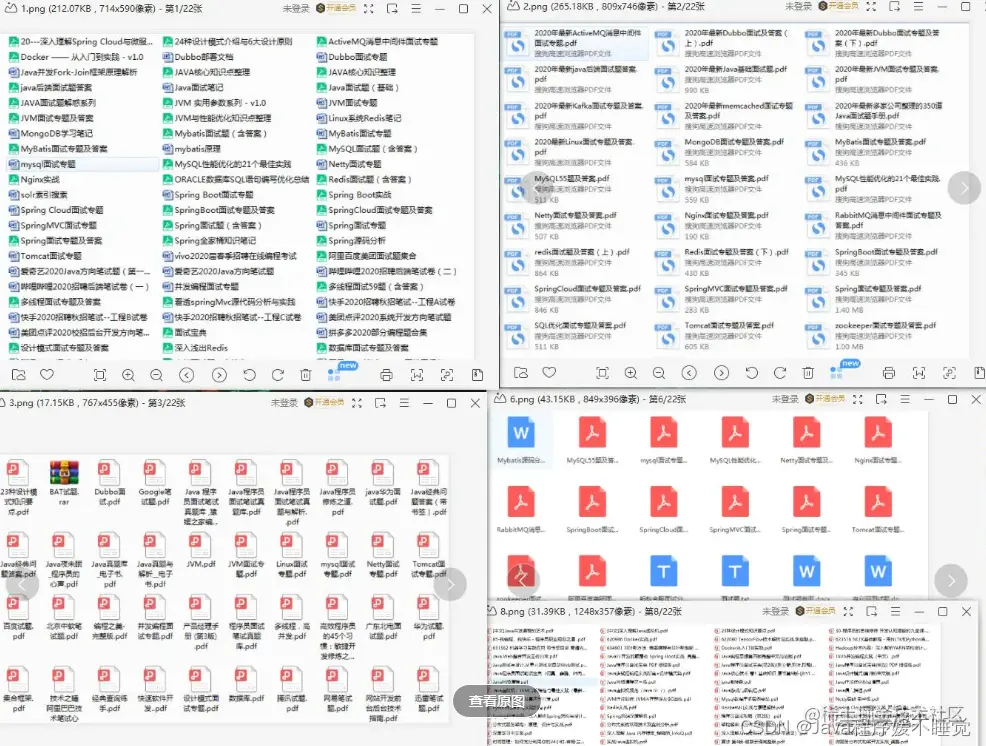The image size is (986, 746).
Task: Zoom in using magnifier plus in 2.png window
Action: point(631,373)
